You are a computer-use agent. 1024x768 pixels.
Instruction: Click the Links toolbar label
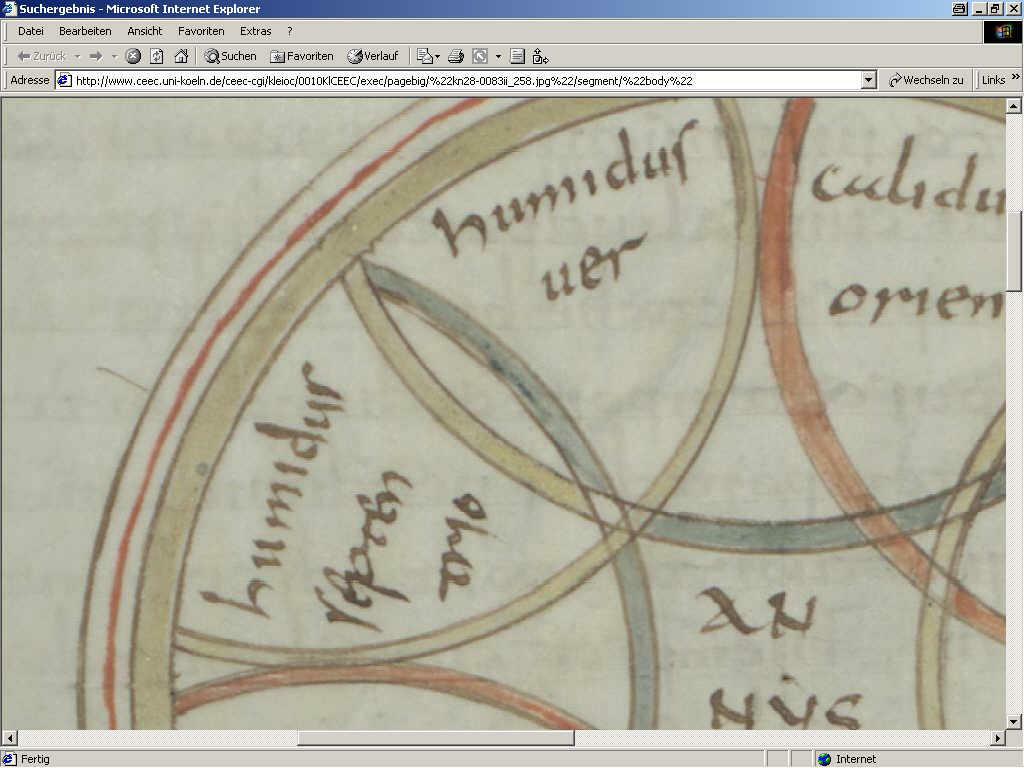point(993,80)
